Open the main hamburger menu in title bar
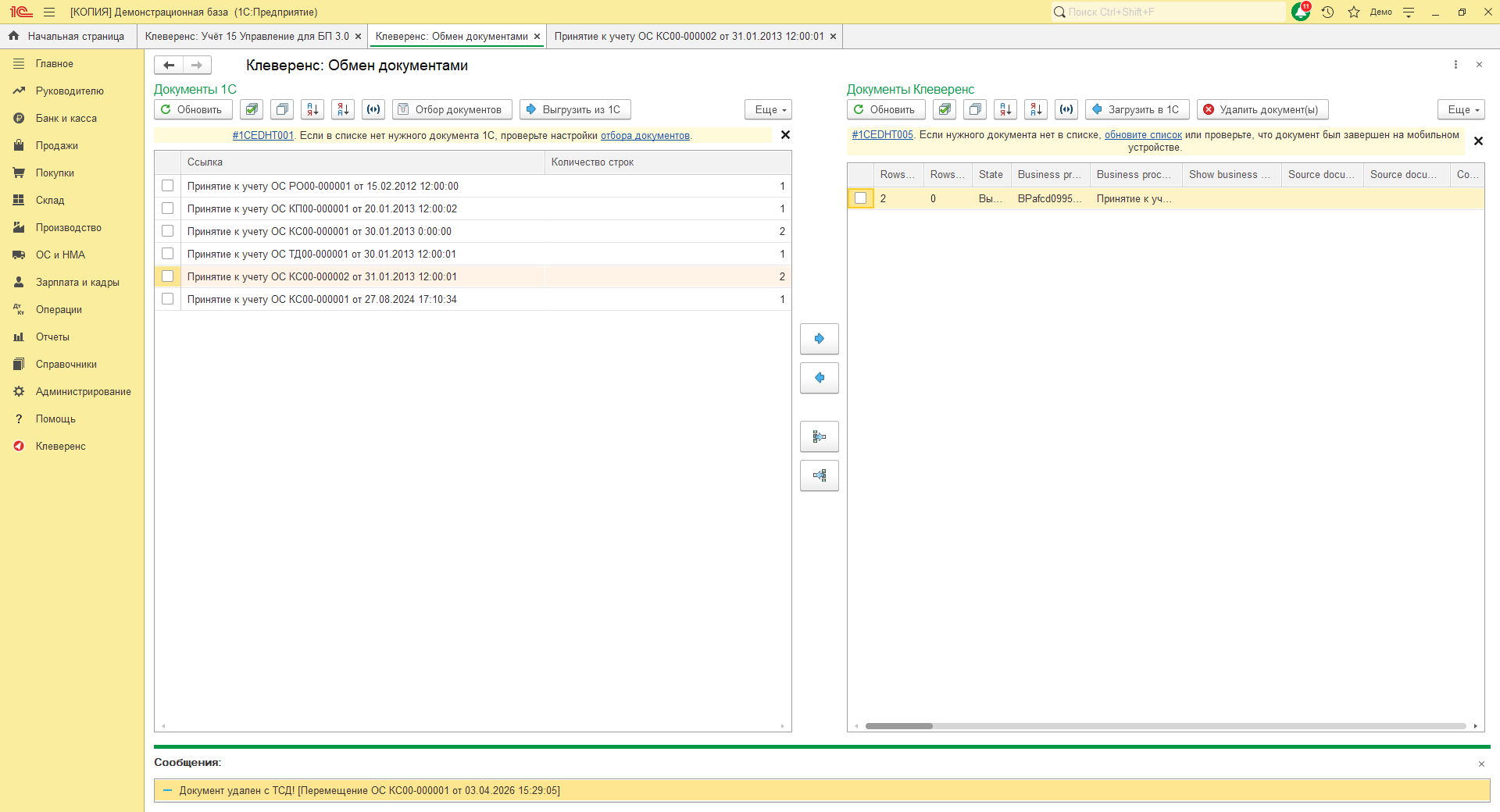Screen dimensions: 1500x812 [49, 12]
